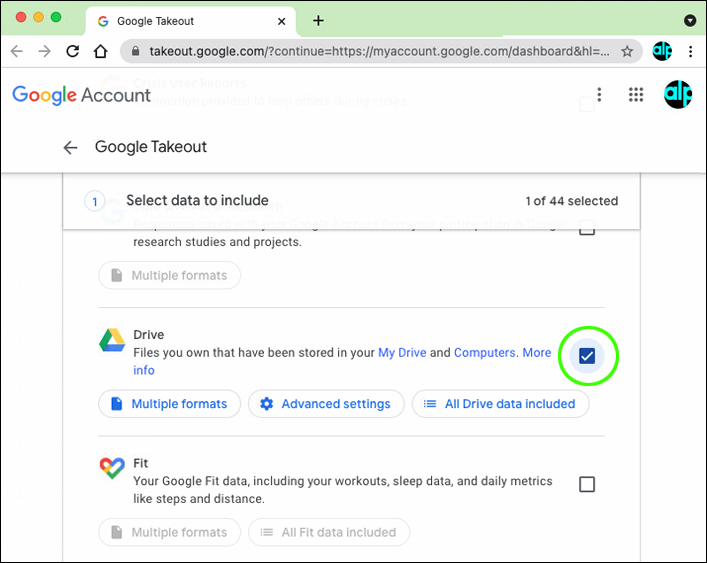Open a new browser tab
This screenshot has height=563, width=707.
(x=318, y=20)
